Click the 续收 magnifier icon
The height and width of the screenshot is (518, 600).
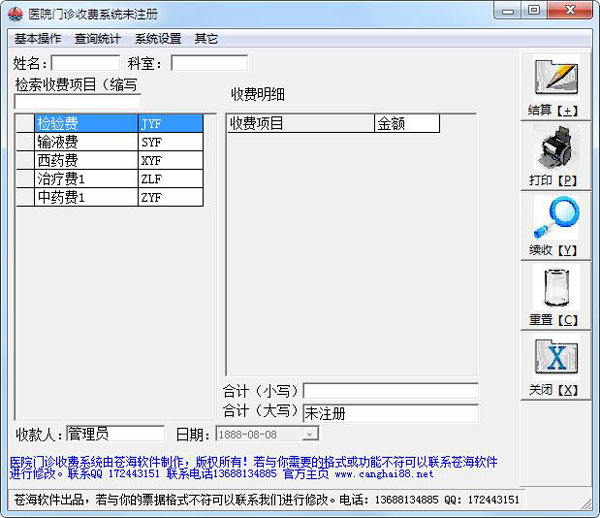556,217
